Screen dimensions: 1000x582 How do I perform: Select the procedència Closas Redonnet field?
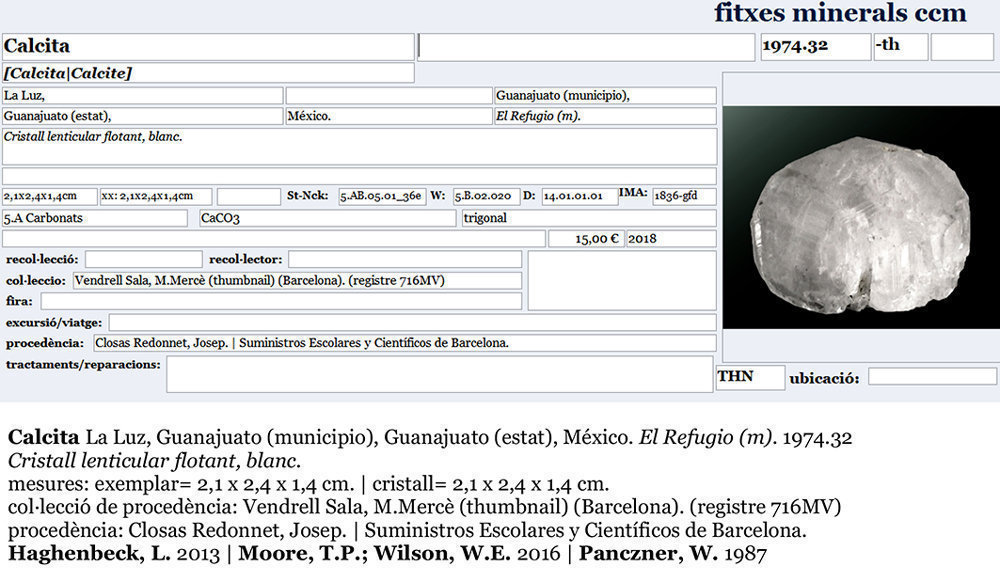(404, 343)
